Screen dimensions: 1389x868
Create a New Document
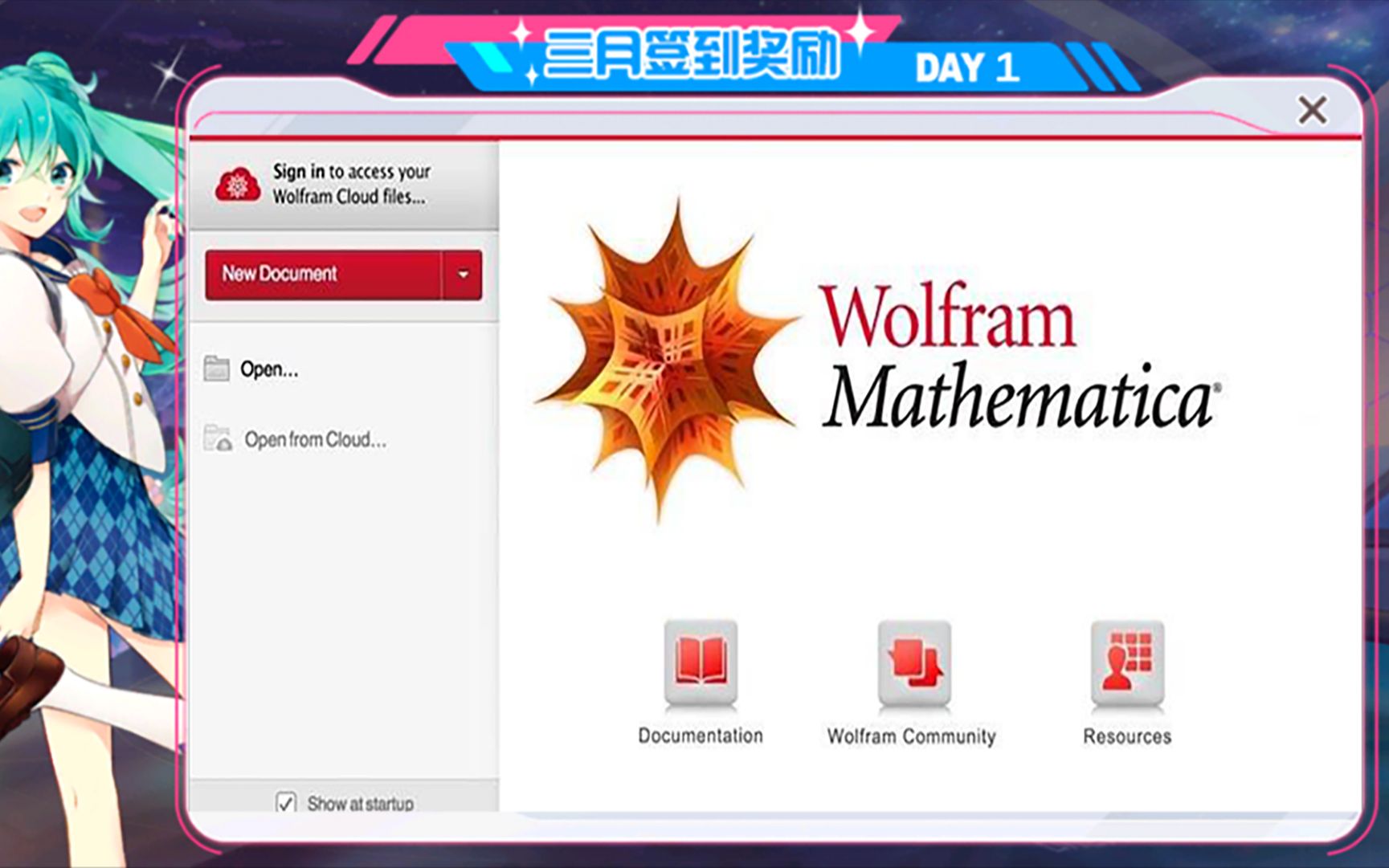[321, 275]
